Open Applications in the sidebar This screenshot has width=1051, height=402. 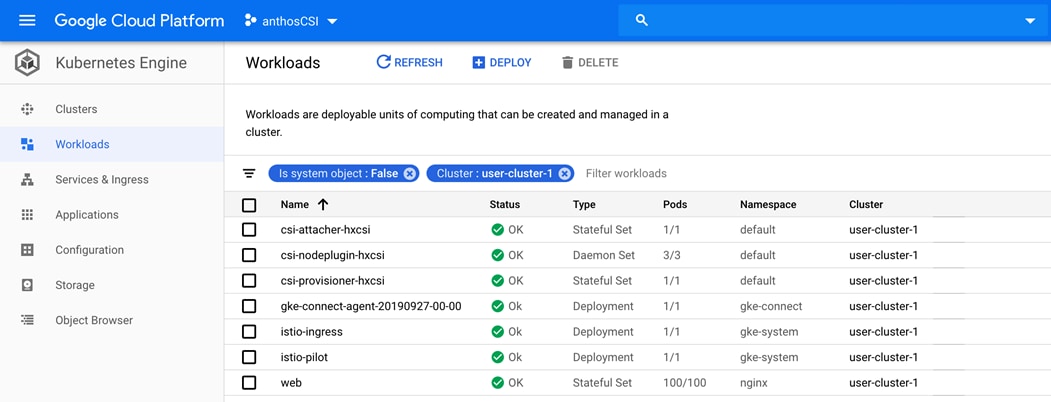[111, 214]
